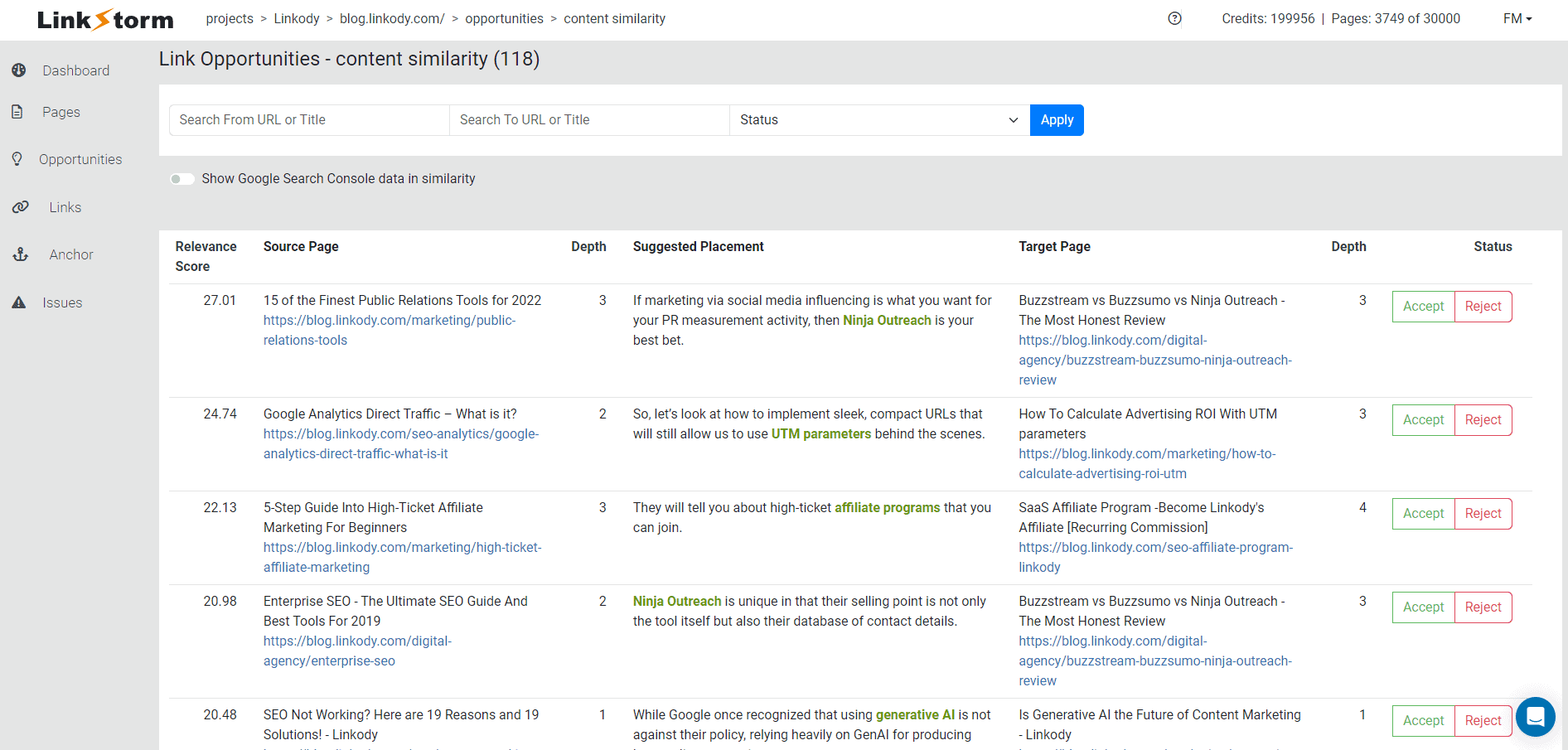This screenshot has height=750, width=1568.
Task: Open the public-relations-tools source page link
Action: (x=389, y=330)
